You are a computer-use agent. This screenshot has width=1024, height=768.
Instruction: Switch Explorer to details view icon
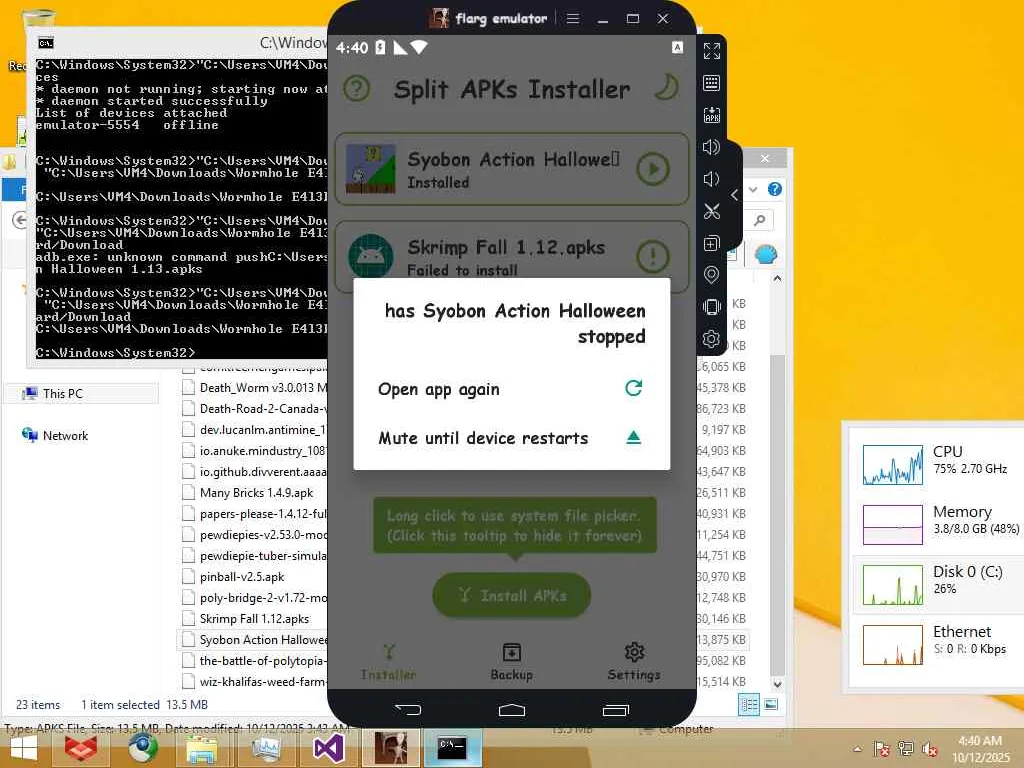pyautogui.click(x=749, y=705)
